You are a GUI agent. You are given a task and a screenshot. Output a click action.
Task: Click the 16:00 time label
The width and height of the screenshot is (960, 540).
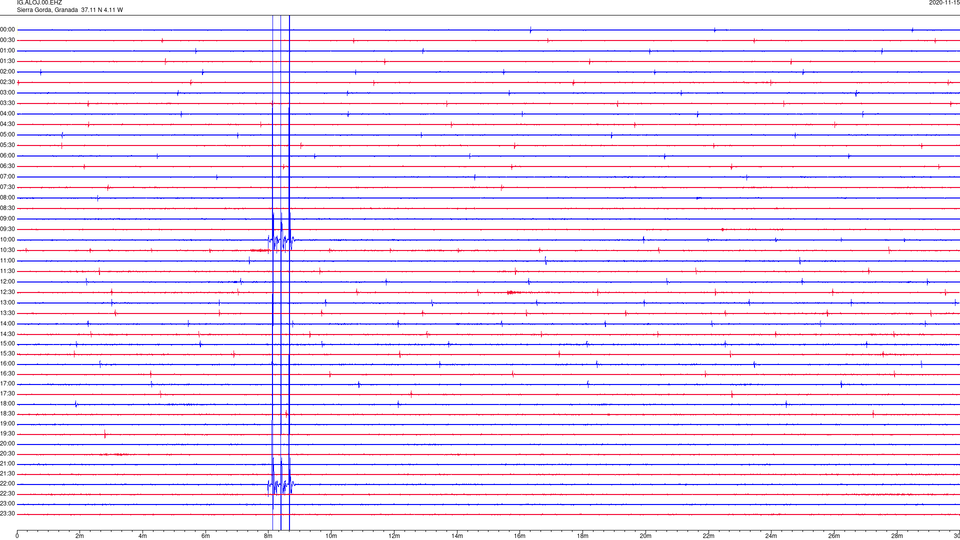(x=8, y=364)
